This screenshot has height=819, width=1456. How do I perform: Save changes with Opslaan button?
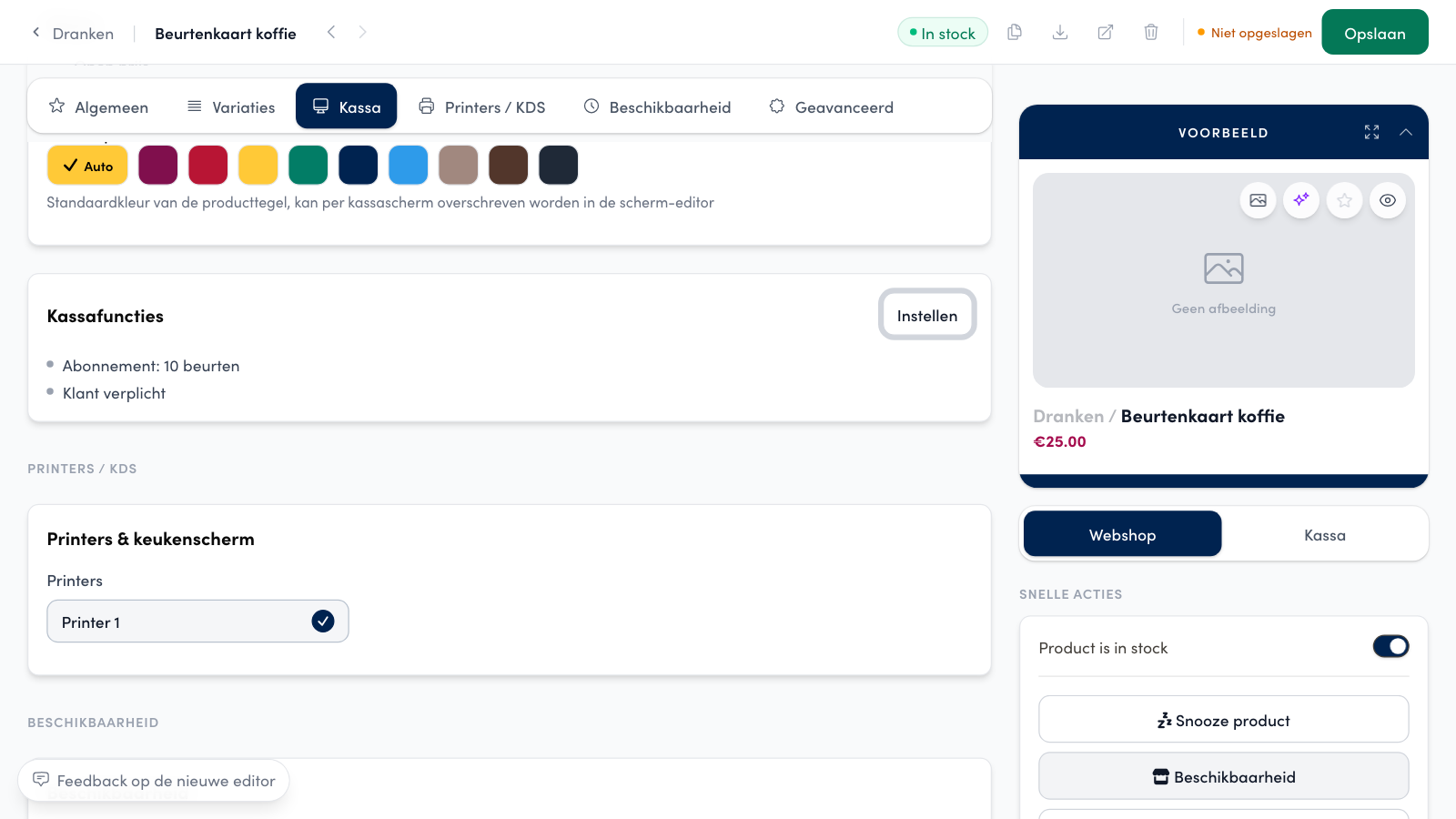pos(1375,33)
